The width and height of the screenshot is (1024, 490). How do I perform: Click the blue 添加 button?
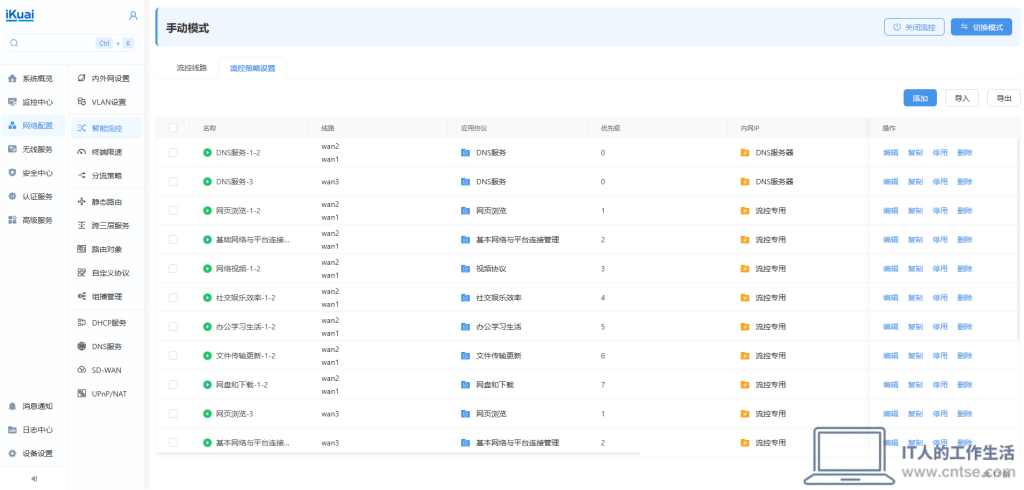(920, 98)
